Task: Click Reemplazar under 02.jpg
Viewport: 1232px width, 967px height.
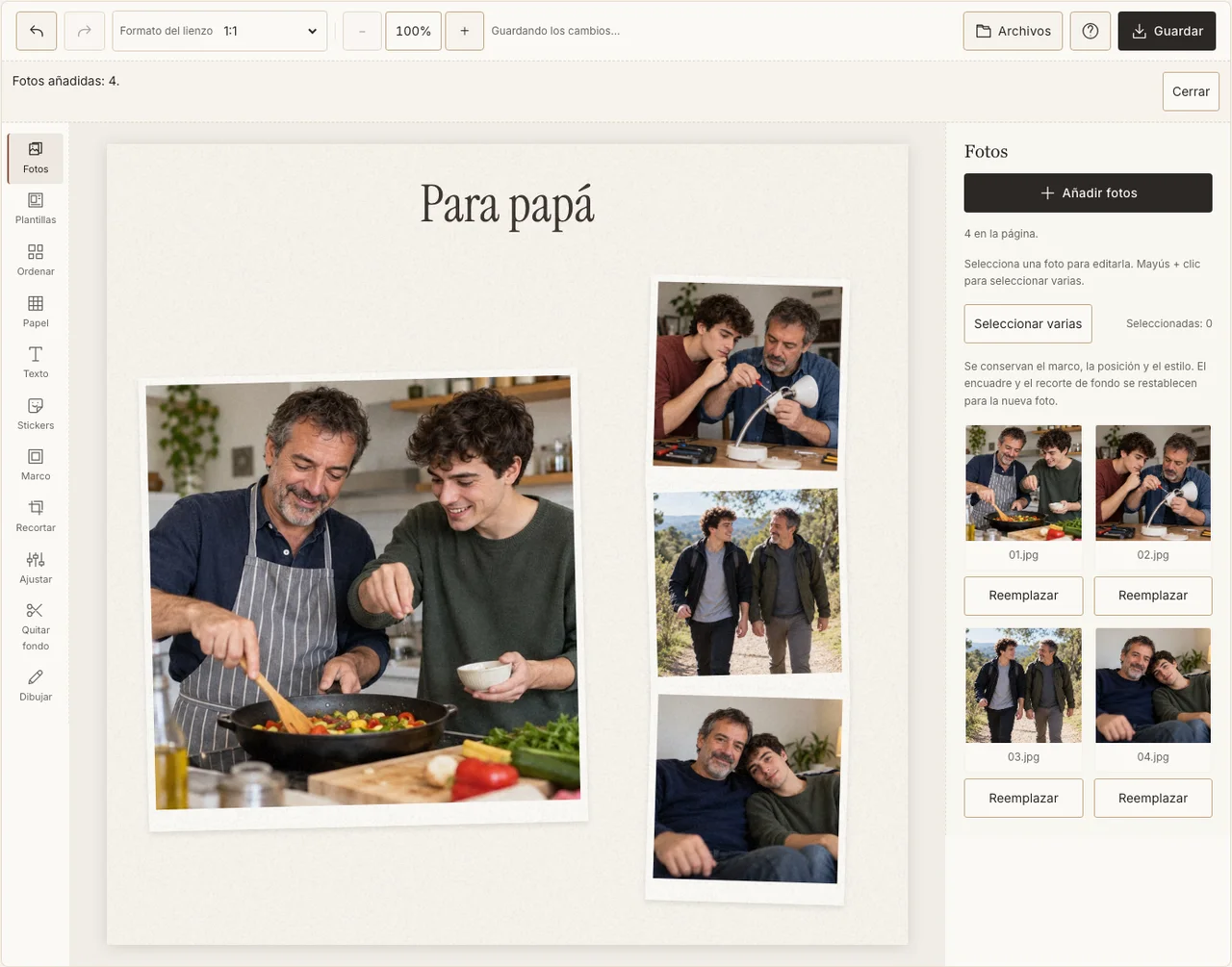Action: click(x=1153, y=596)
